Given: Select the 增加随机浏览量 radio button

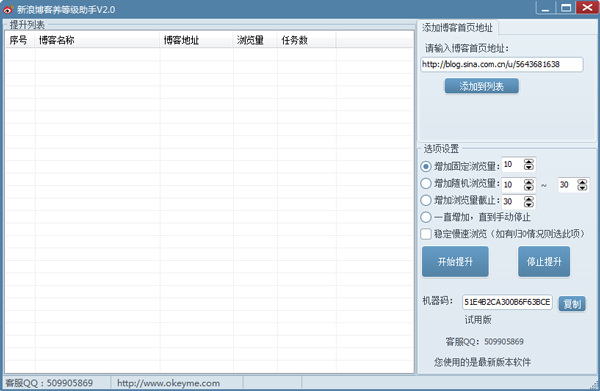Looking at the screenshot, I should coord(426,184).
